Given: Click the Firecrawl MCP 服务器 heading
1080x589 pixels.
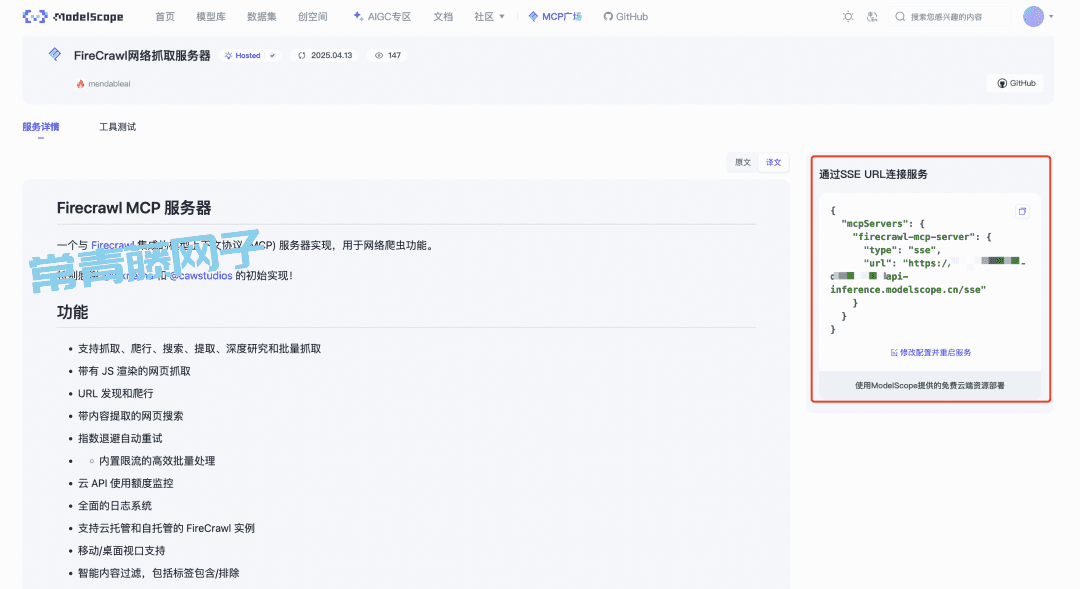Looking at the screenshot, I should (x=134, y=208).
